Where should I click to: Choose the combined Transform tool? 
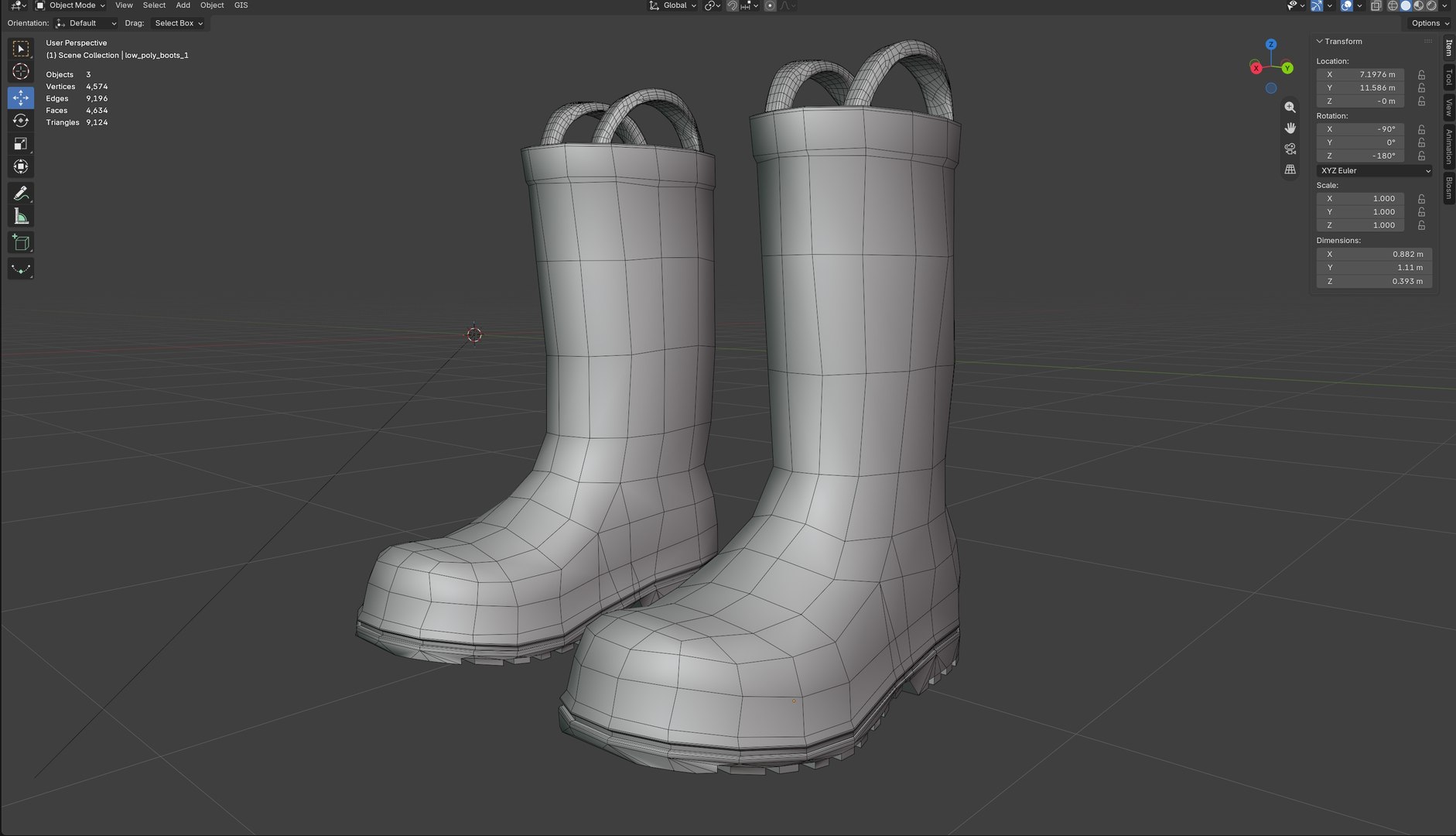21,166
